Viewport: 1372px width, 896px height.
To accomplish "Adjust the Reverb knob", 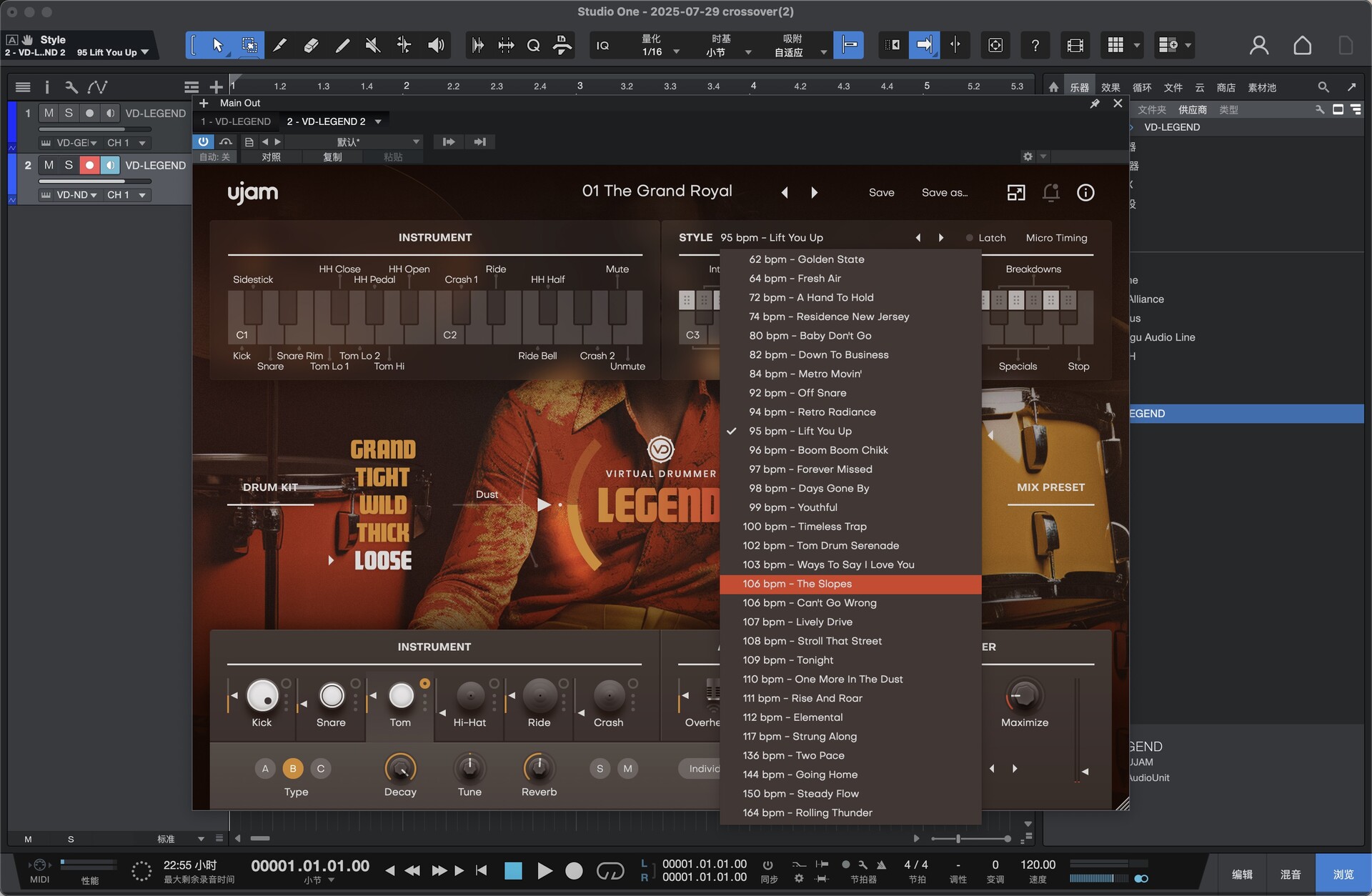I will (540, 768).
